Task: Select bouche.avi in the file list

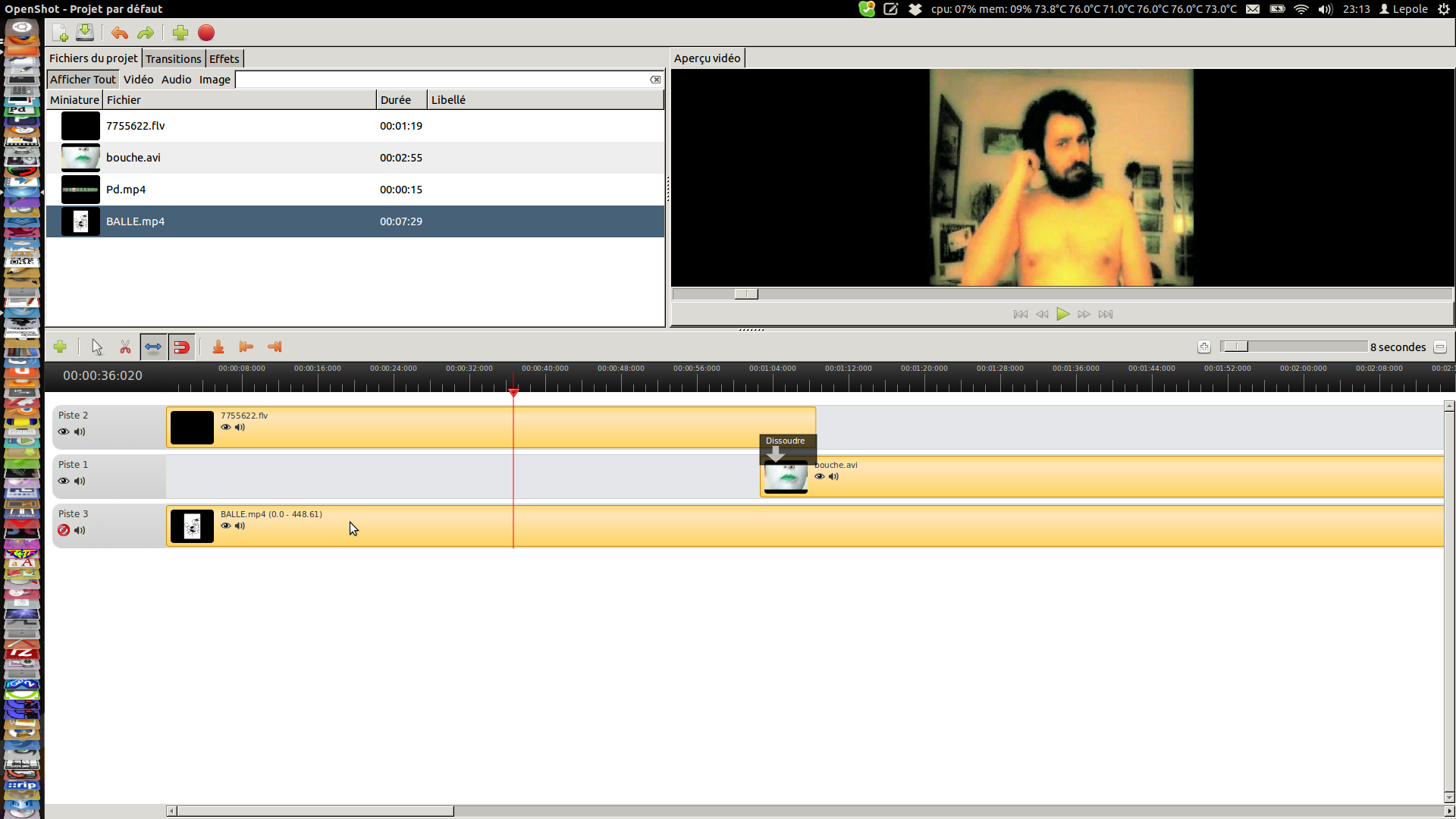Action: point(133,158)
